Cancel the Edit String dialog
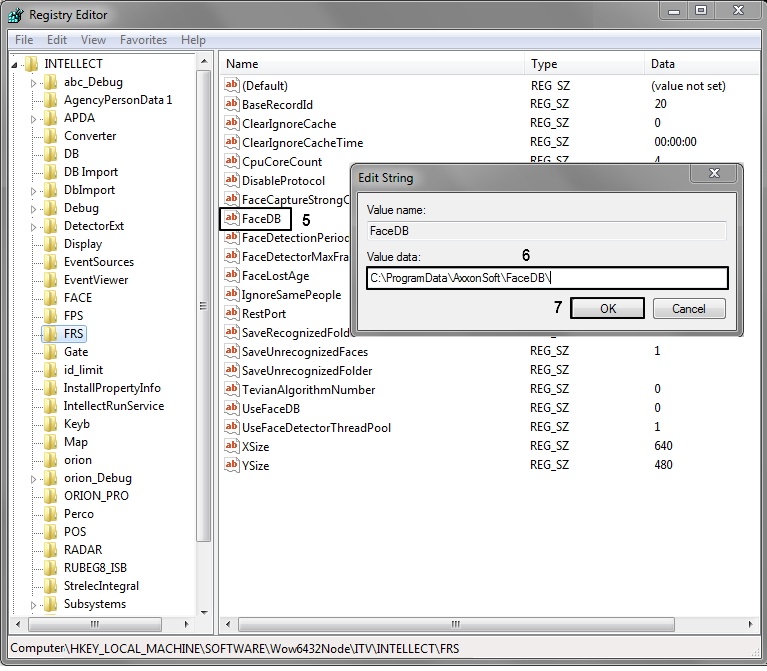 coord(688,308)
